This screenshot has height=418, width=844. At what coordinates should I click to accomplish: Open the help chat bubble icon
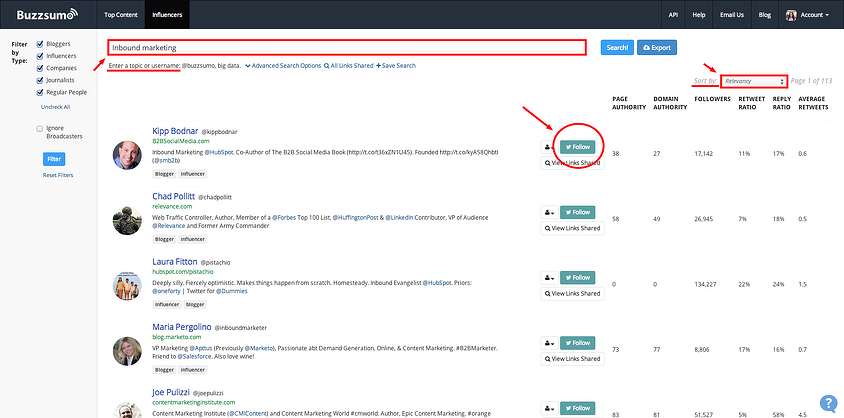pos(828,403)
